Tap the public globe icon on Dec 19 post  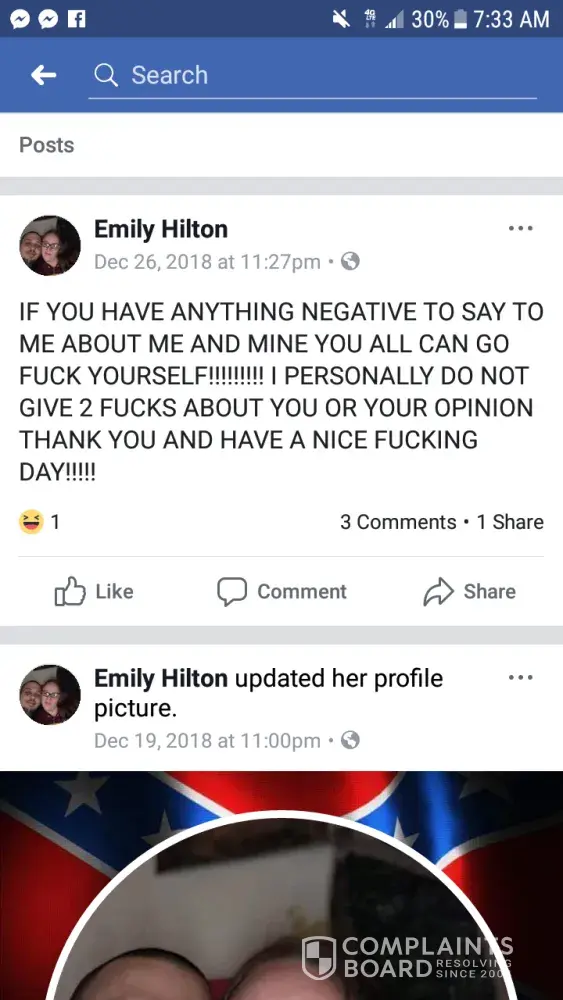[350, 740]
